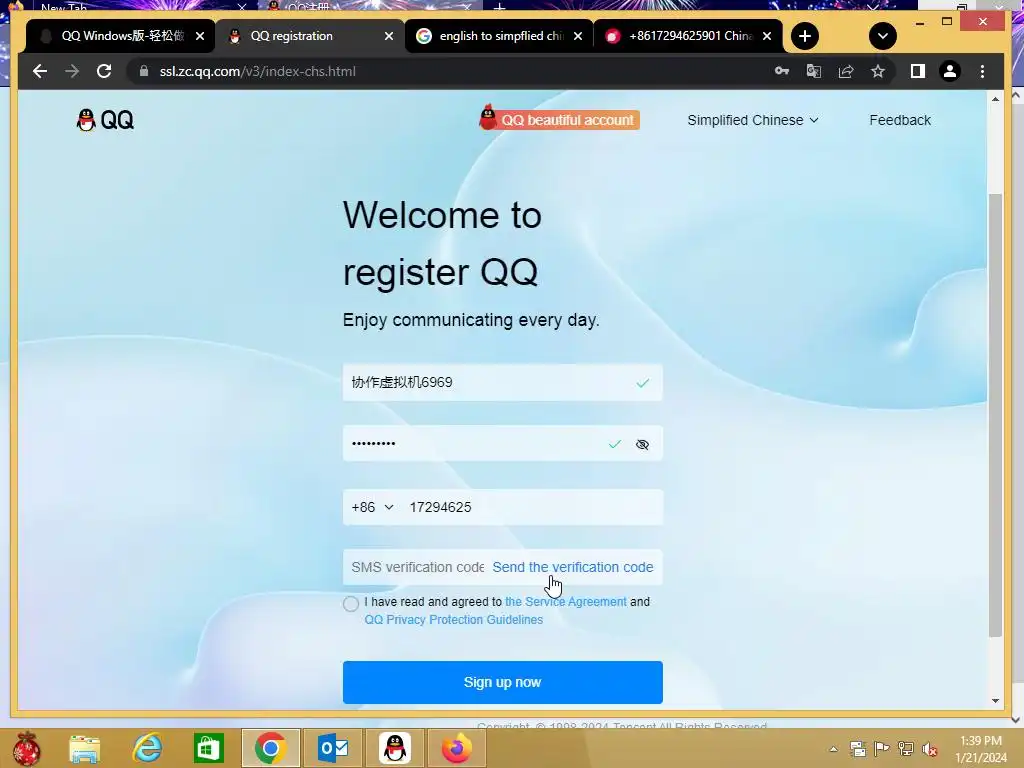Open the network tray icon
The height and width of the screenshot is (768, 1024).
coord(906,749)
